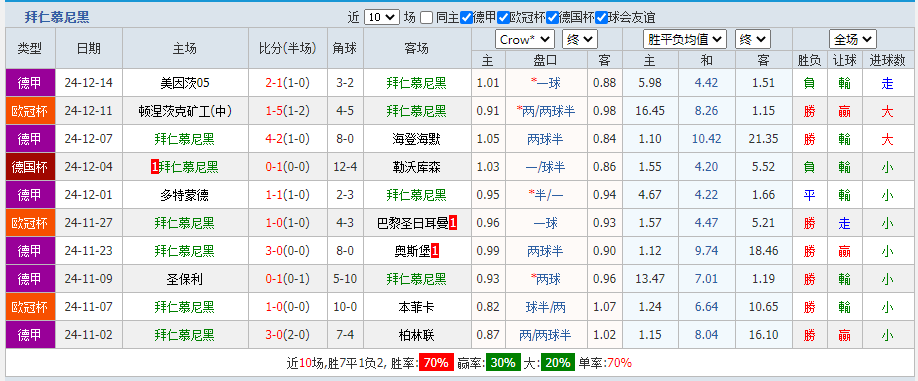Click the away odds value 21.35

(763, 139)
